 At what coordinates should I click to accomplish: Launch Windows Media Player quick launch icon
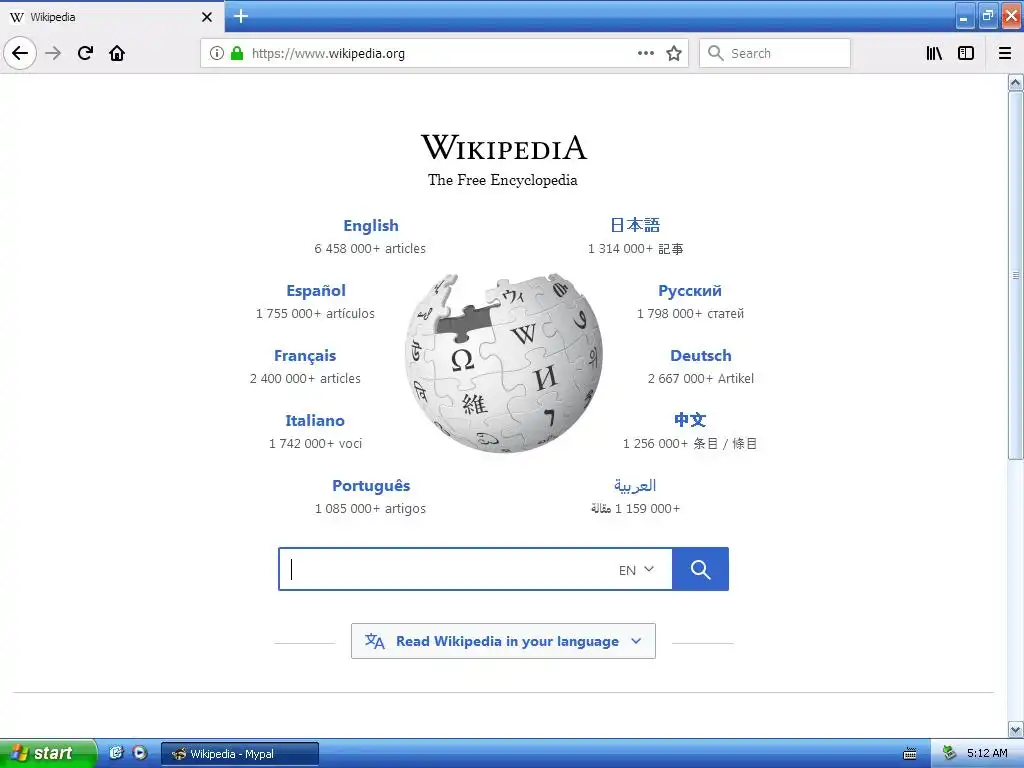pyautogui.click(x=140, y=753)
